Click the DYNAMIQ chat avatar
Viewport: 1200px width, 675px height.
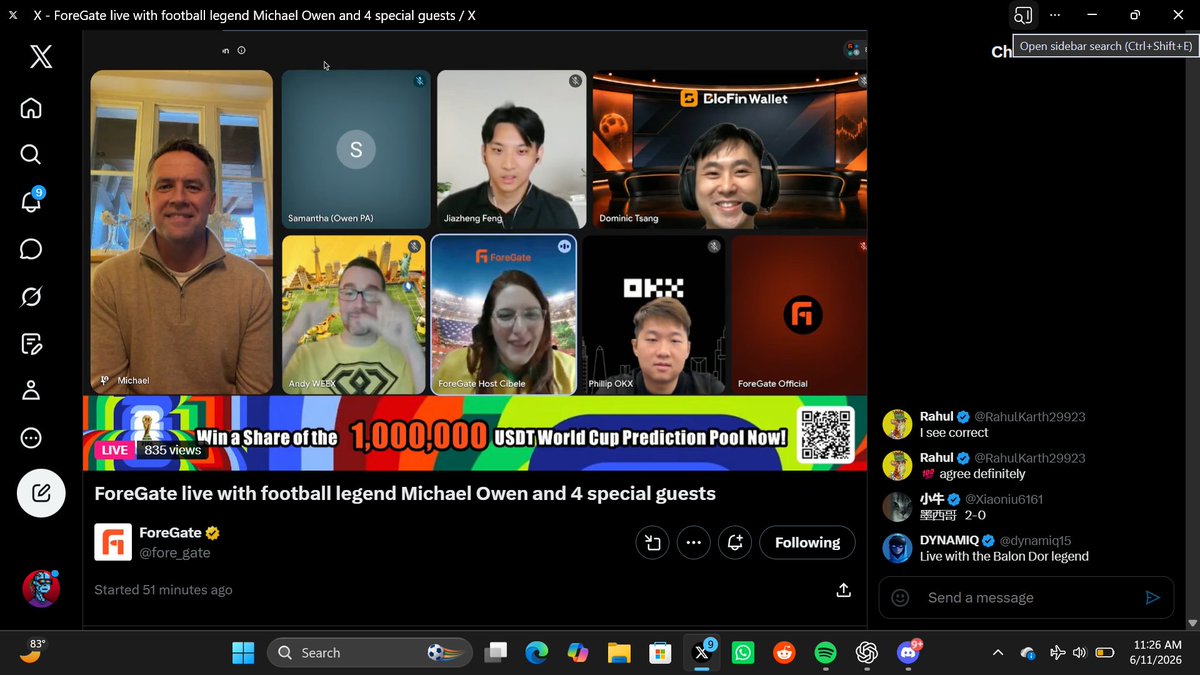click(897, 547)
